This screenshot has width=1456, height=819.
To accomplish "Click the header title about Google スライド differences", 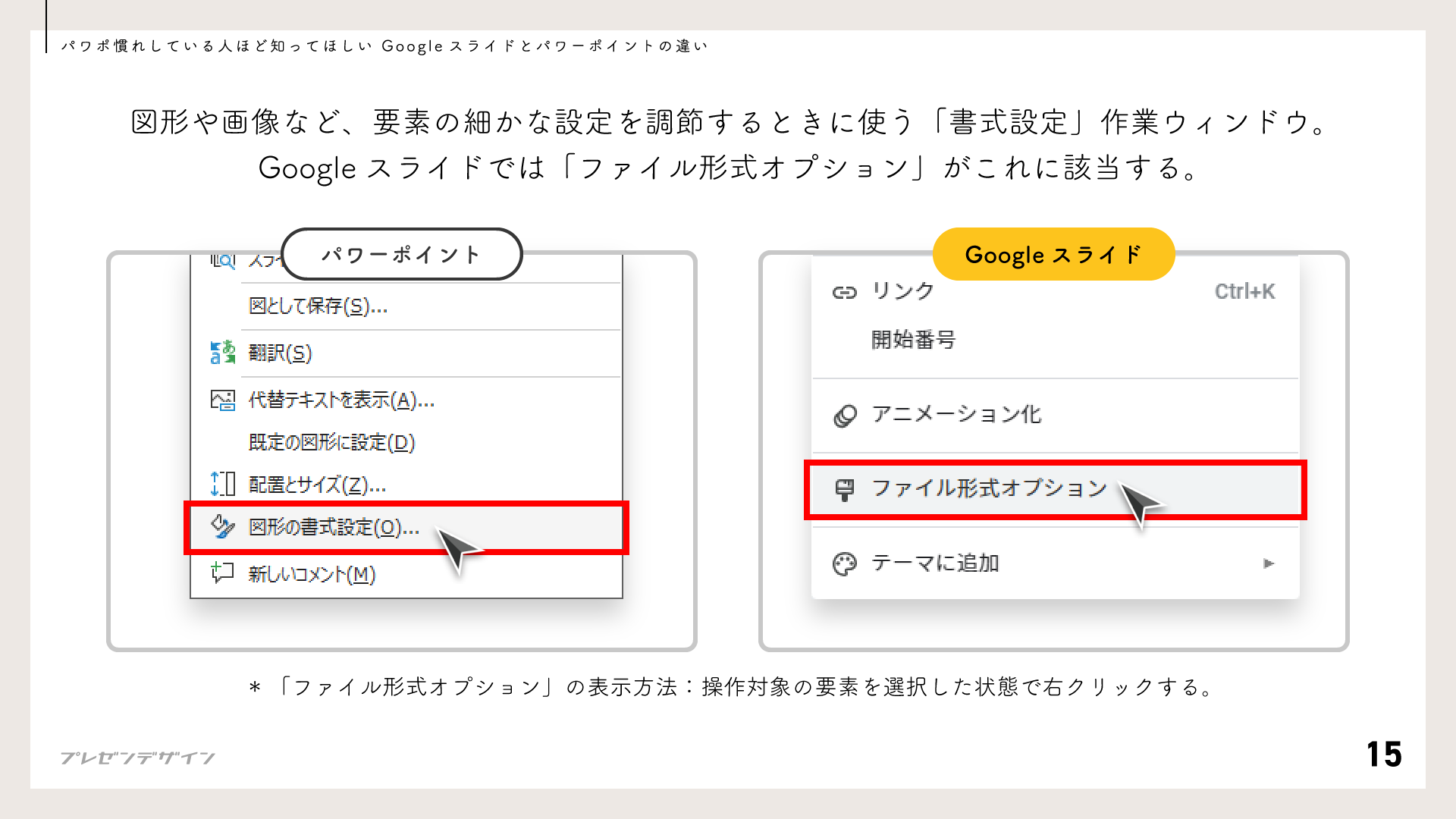I will pos(384,46).
